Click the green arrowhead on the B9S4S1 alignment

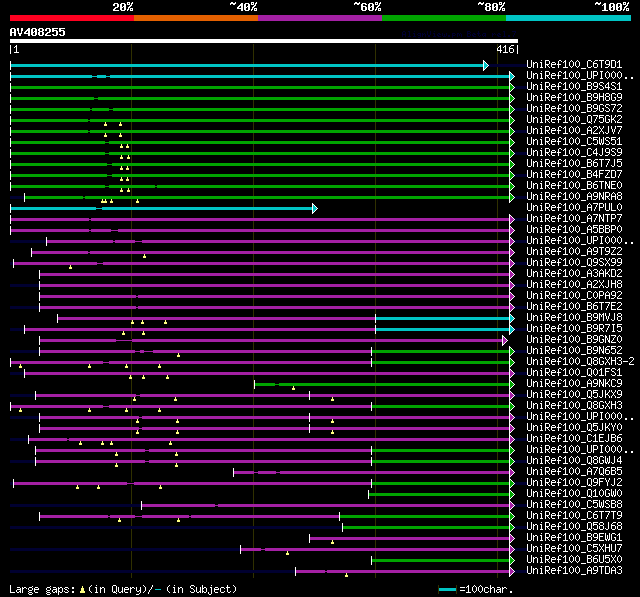(x=512, y=87)
